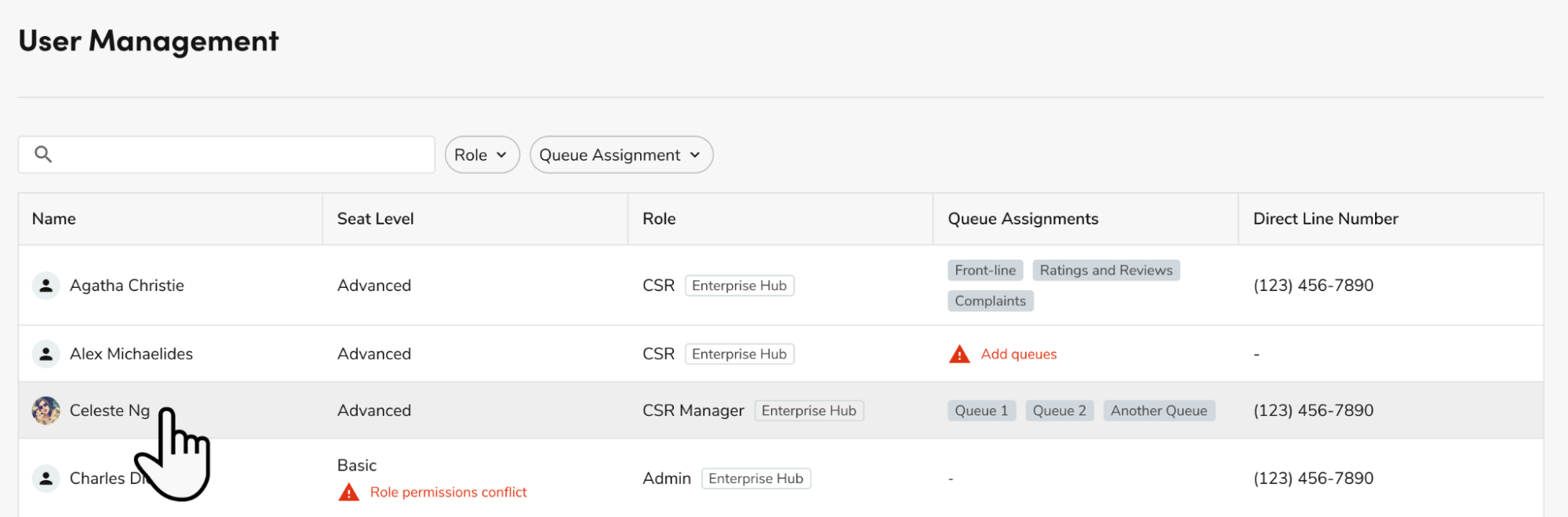The height and width of the screenshot is (517, 1568).
Task: Click the Role permissions conflict text
Action: tap(448, 493)
